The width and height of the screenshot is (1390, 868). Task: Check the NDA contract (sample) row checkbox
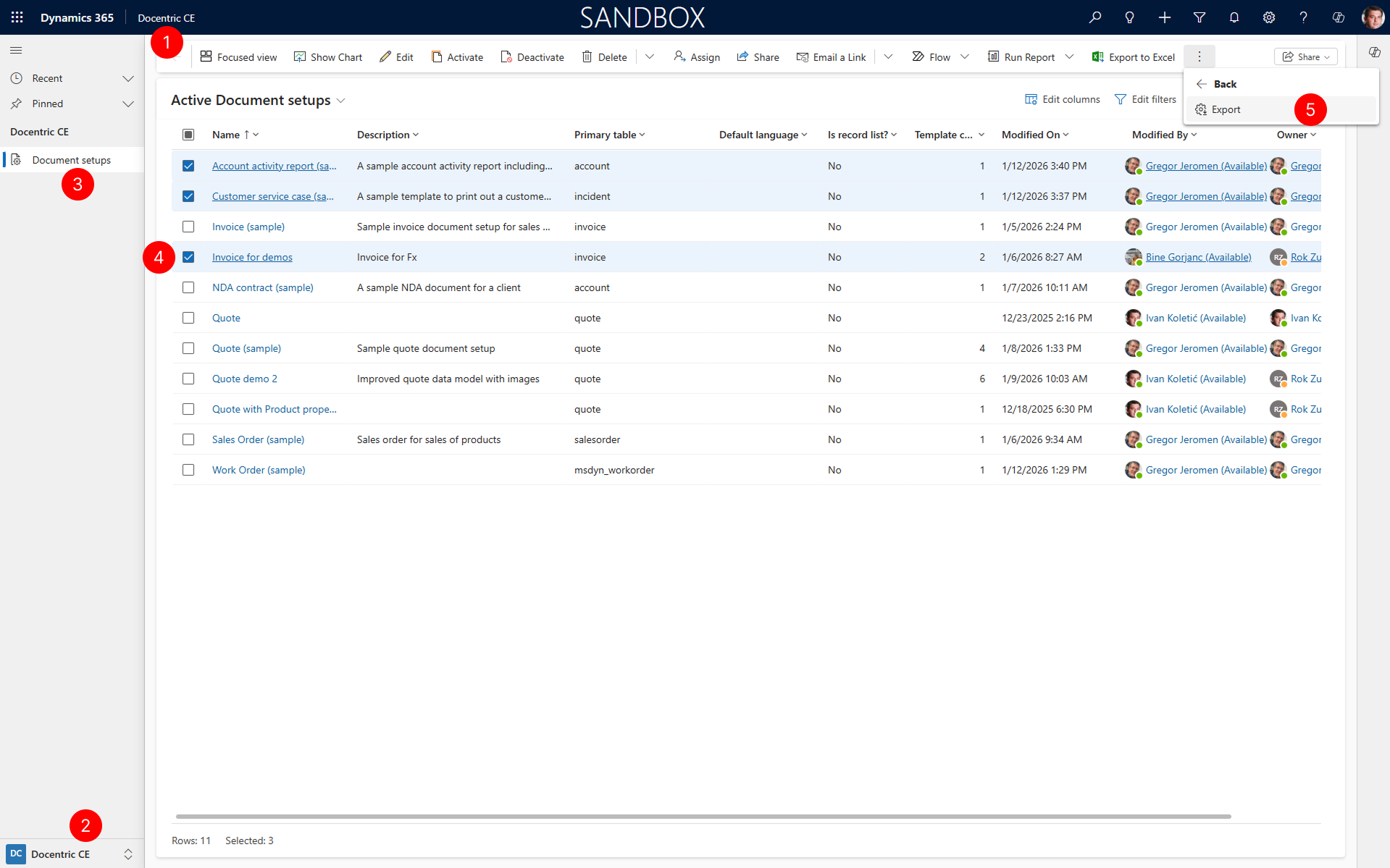pos(188,287)
